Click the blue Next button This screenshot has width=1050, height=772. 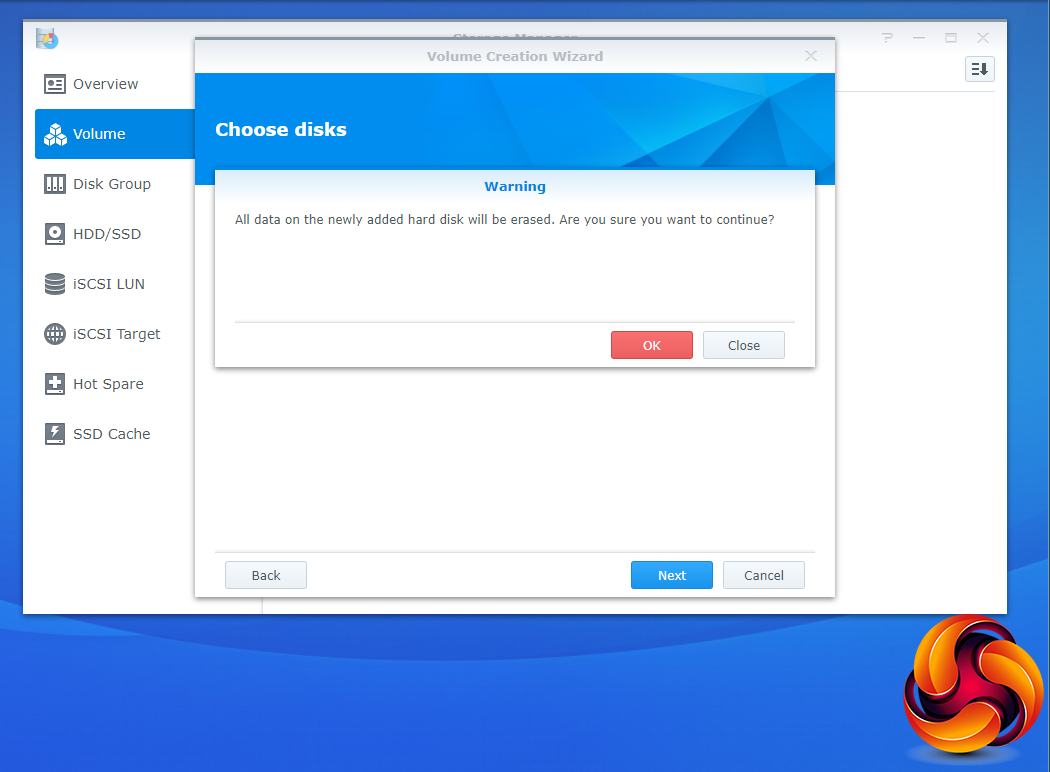coord(672,575)
